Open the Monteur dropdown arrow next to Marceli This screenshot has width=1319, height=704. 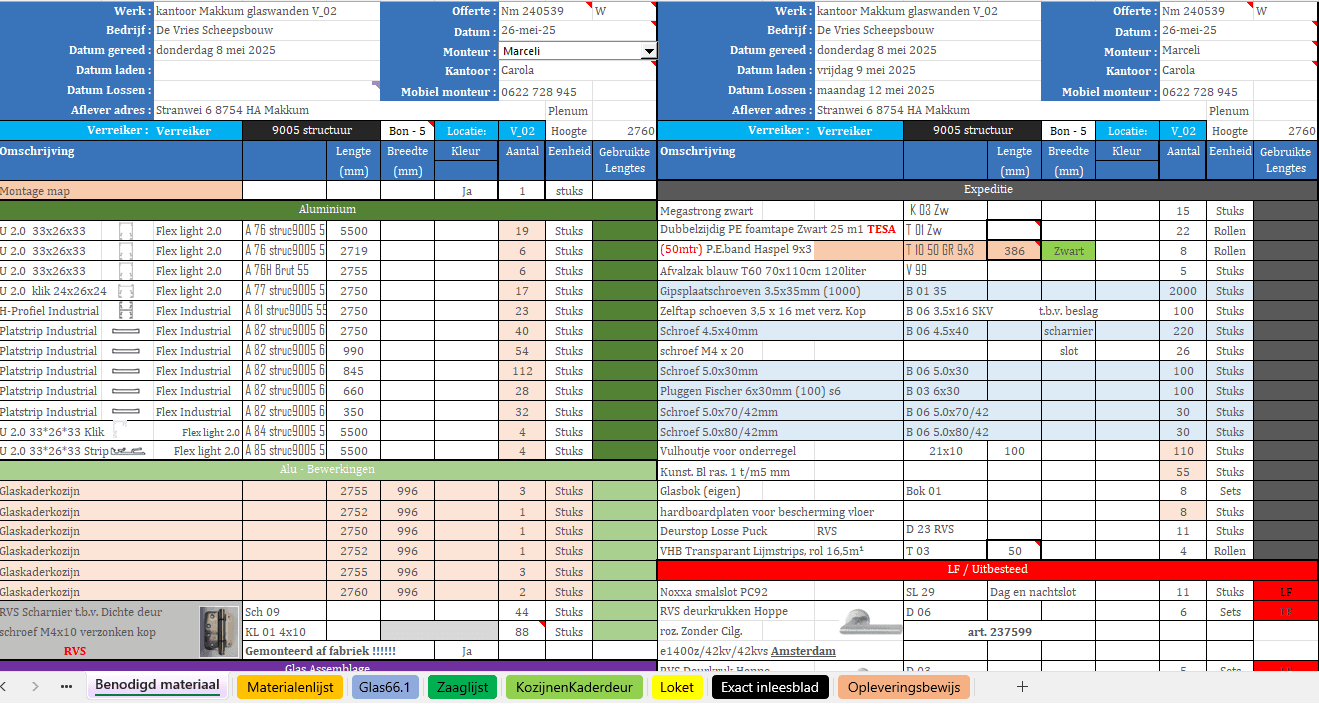click(648, 51)
